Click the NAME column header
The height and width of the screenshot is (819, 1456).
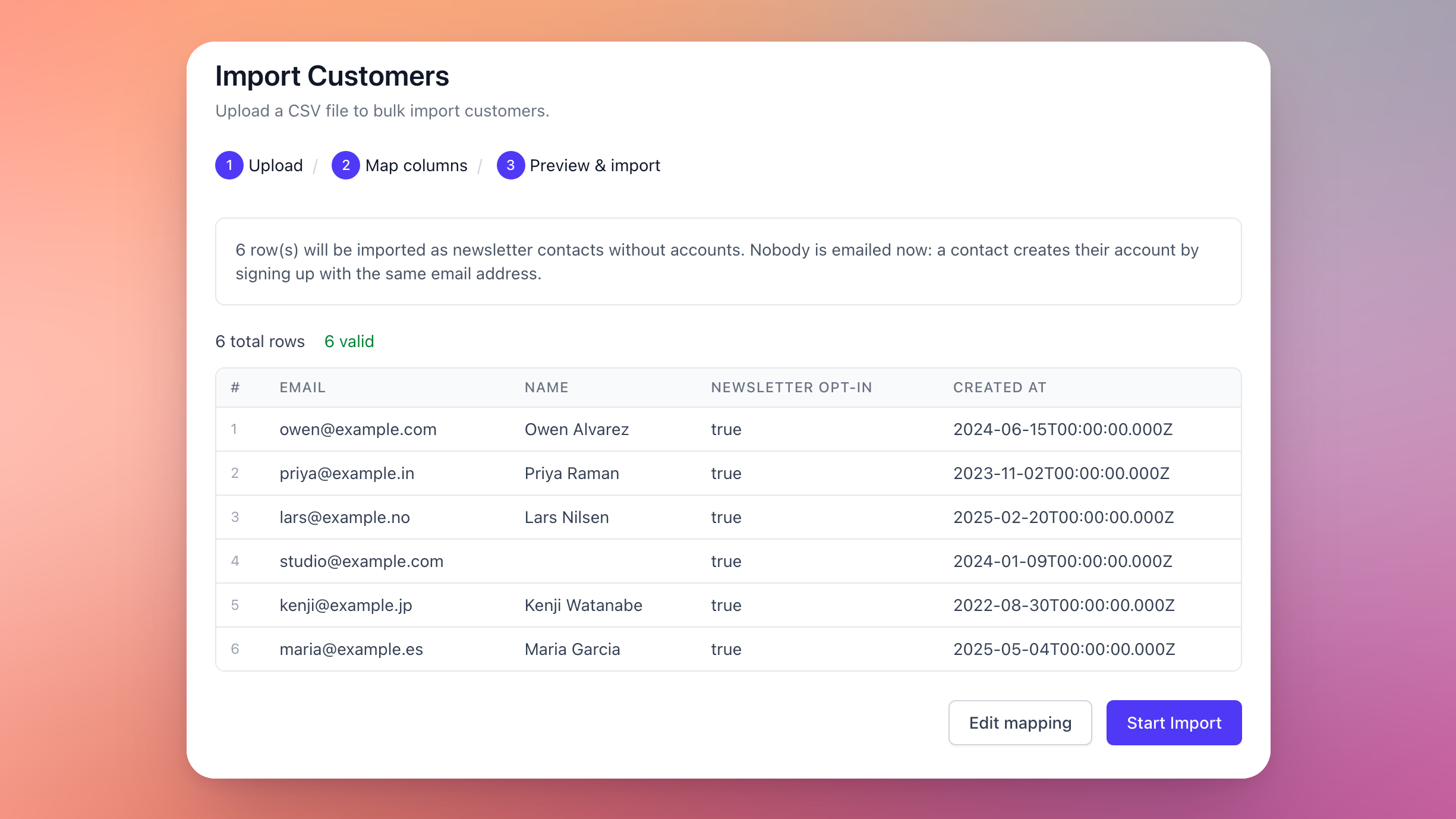[x=547, y=388]
